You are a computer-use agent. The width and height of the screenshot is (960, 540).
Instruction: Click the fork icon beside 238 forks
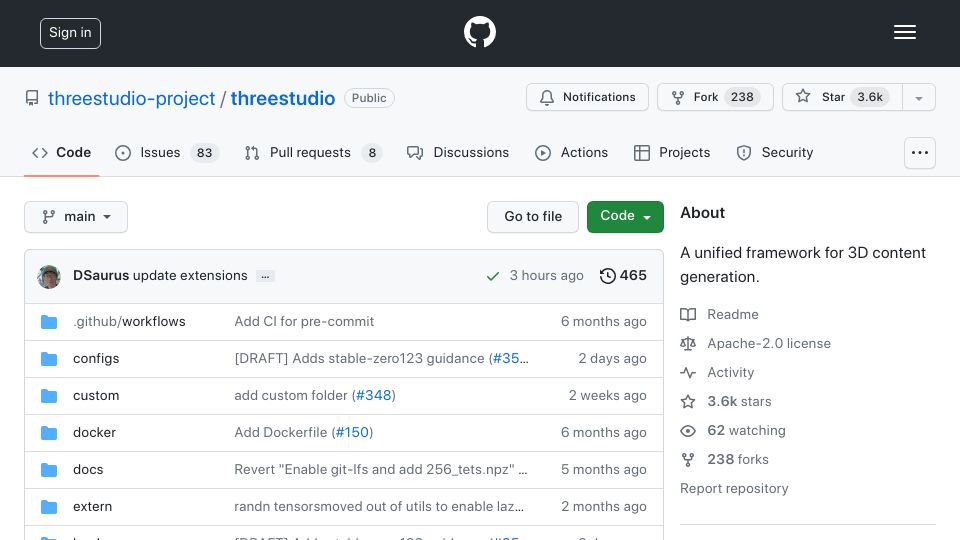tap(688, 459)
